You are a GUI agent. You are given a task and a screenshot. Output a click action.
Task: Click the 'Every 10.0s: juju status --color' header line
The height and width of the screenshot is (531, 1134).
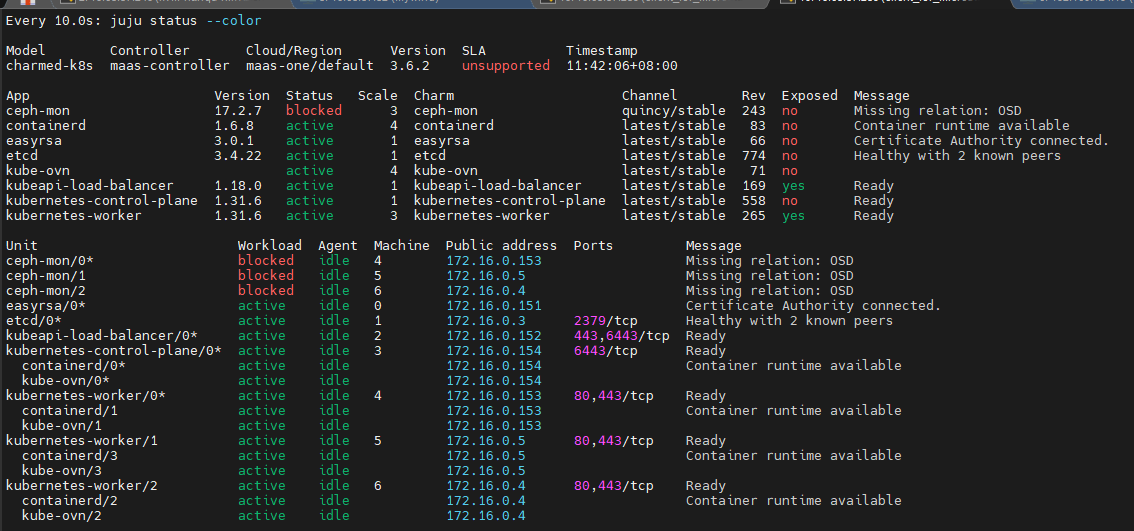pos(134,20)
